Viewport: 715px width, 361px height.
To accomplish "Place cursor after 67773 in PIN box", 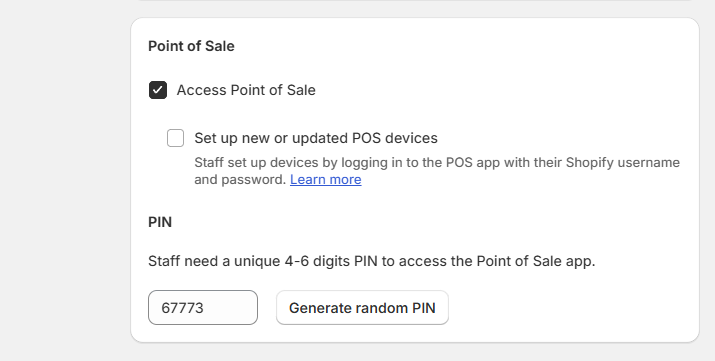I will pos(205,308).
